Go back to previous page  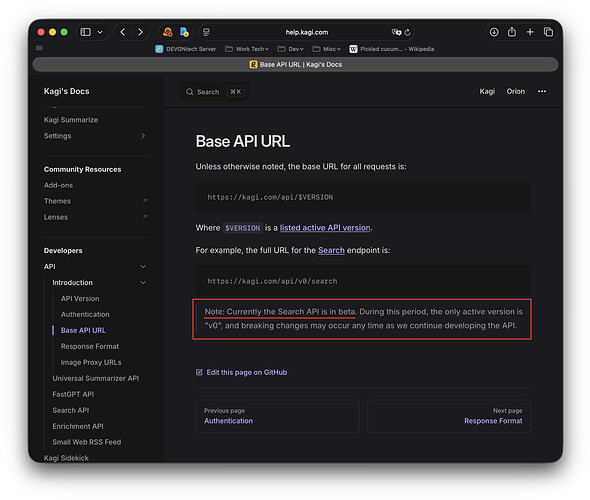[123, 32]
